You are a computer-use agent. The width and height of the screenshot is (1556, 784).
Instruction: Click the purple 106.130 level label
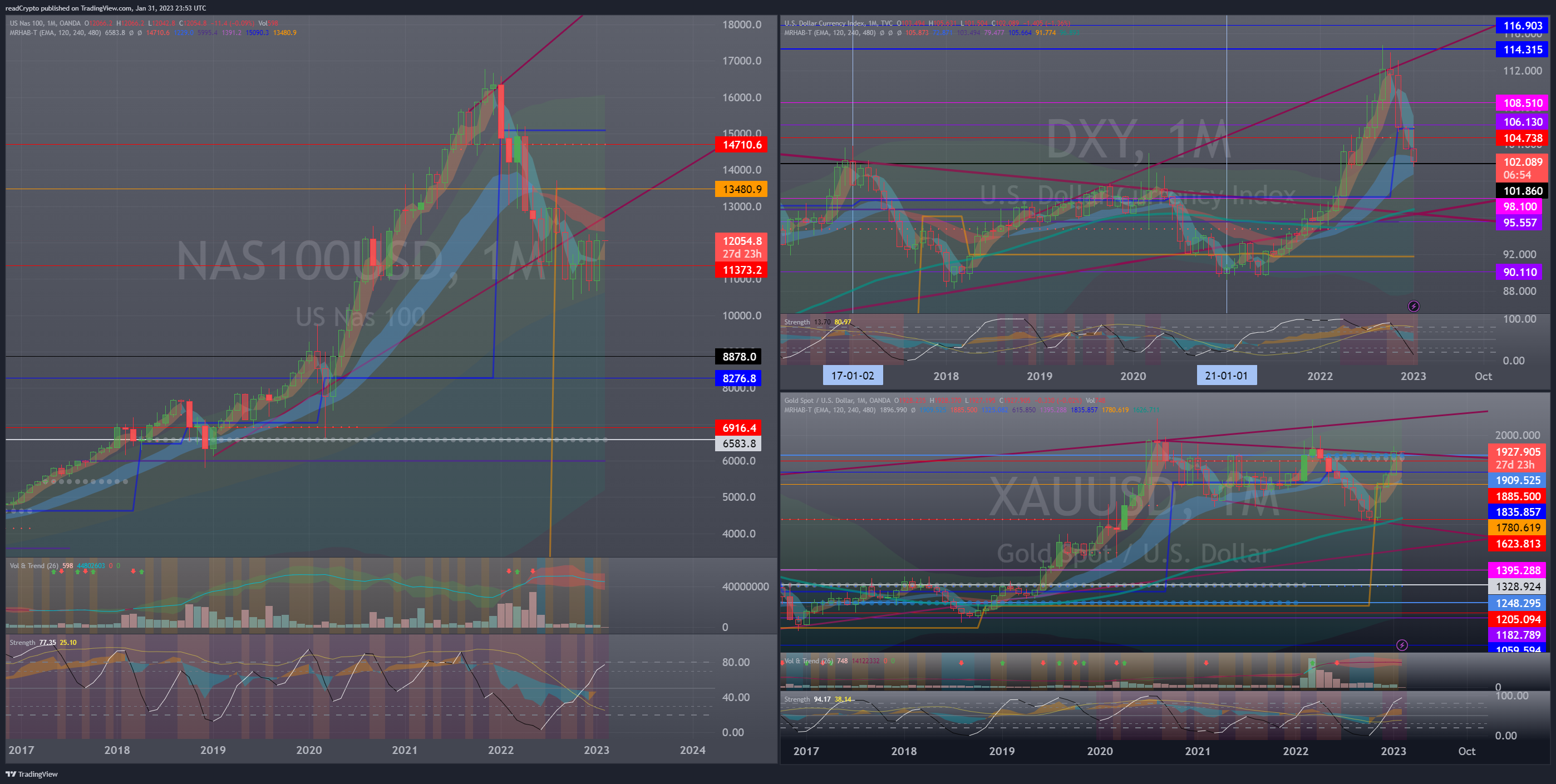point(1521,122)
